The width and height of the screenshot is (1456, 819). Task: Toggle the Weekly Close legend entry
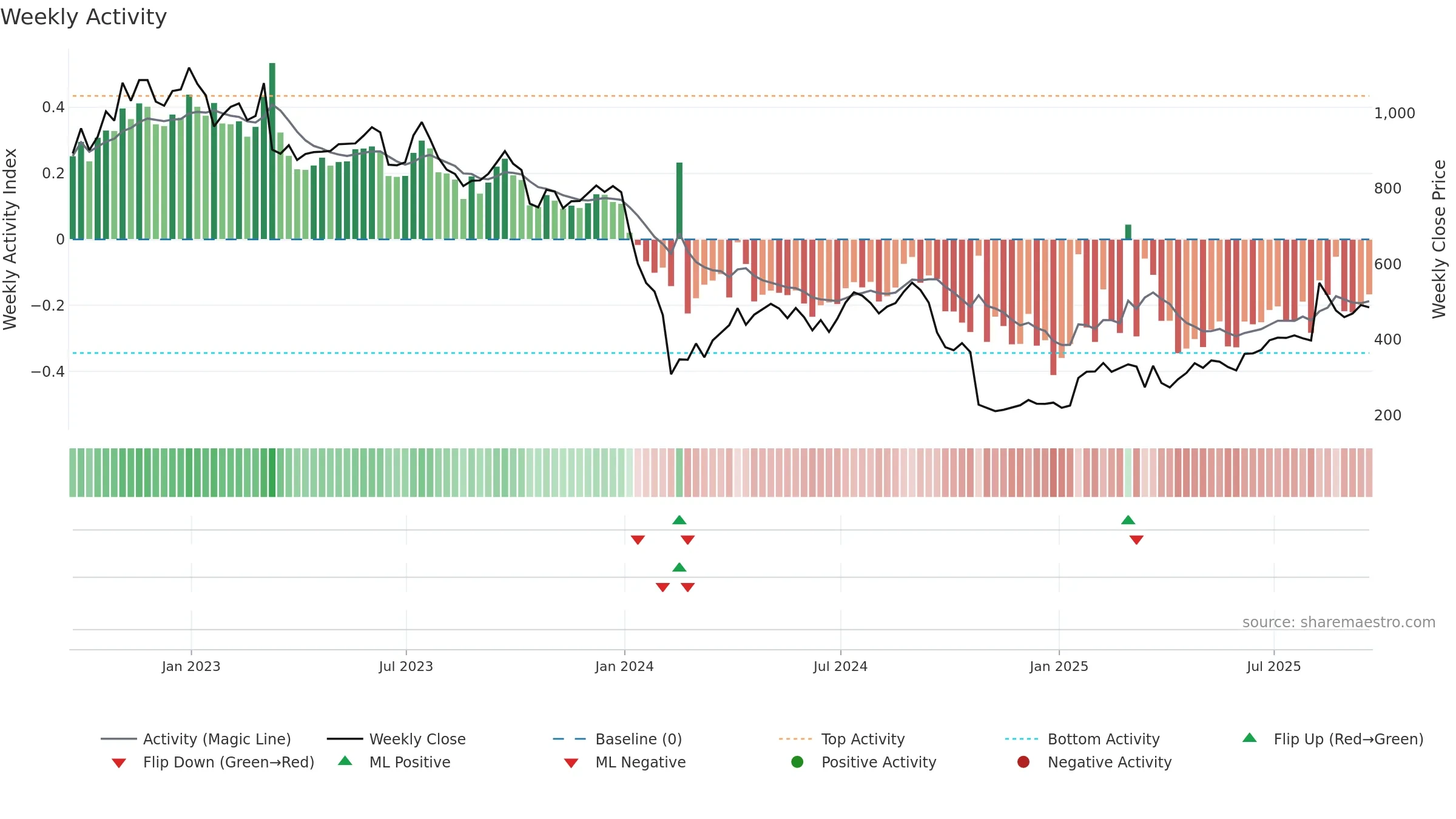(396, 739)
